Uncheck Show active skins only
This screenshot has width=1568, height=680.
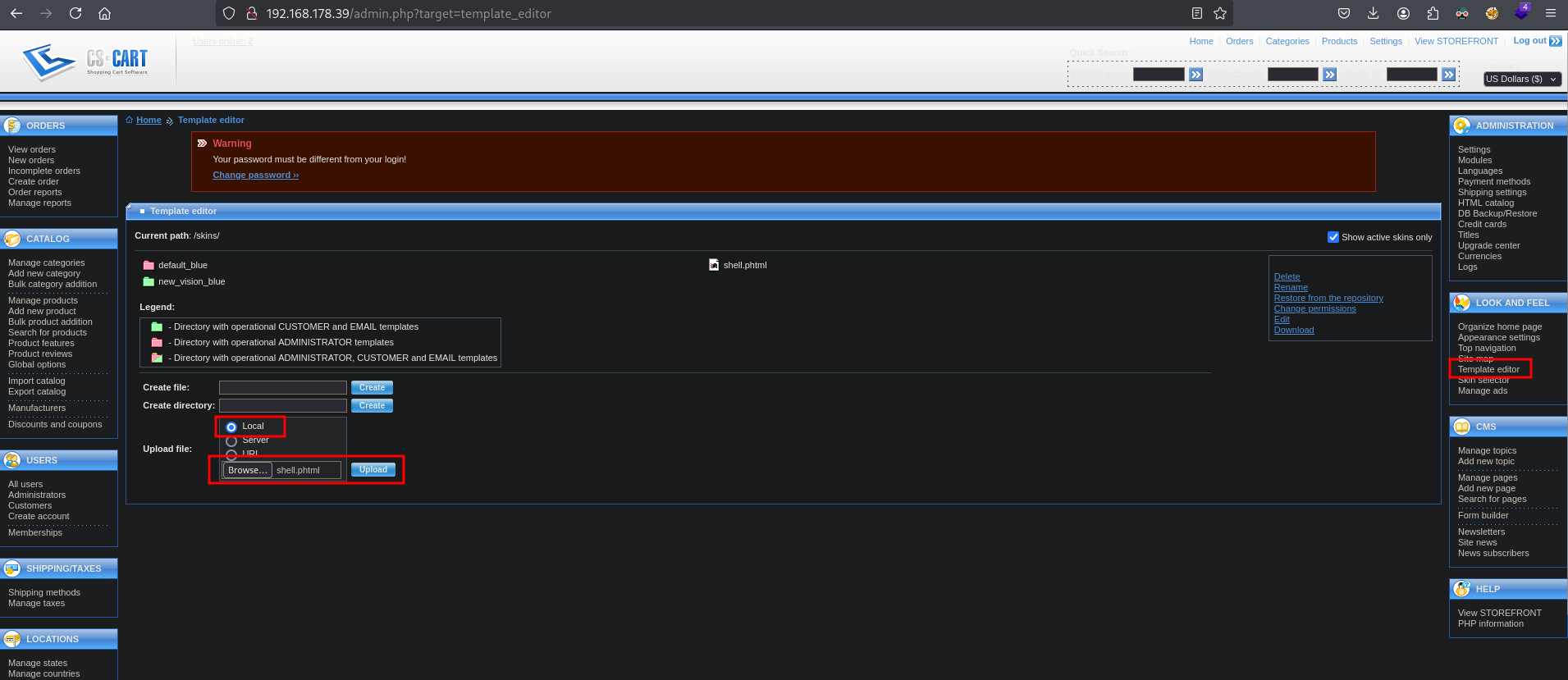tap(1333, 237)
